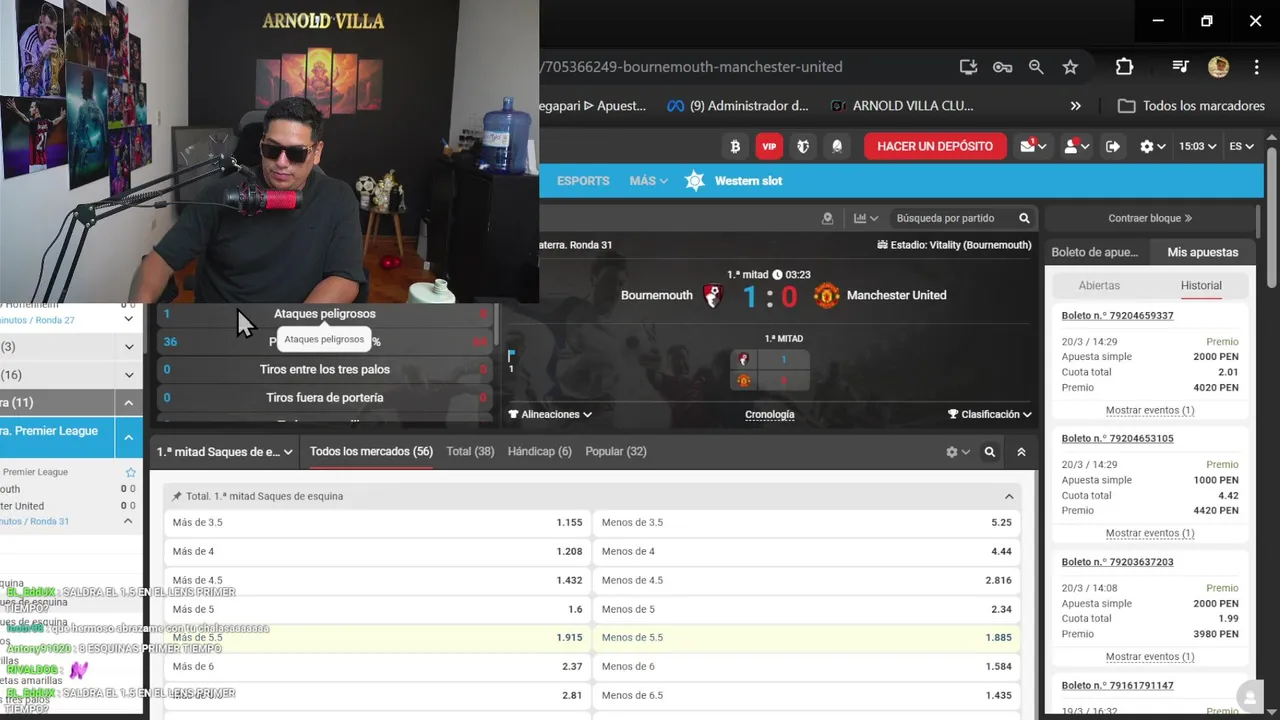Show events for the 4020 PEN ticket
Image resolution: width=1280 pixels, height=720 pixels.
[1150, 410]
